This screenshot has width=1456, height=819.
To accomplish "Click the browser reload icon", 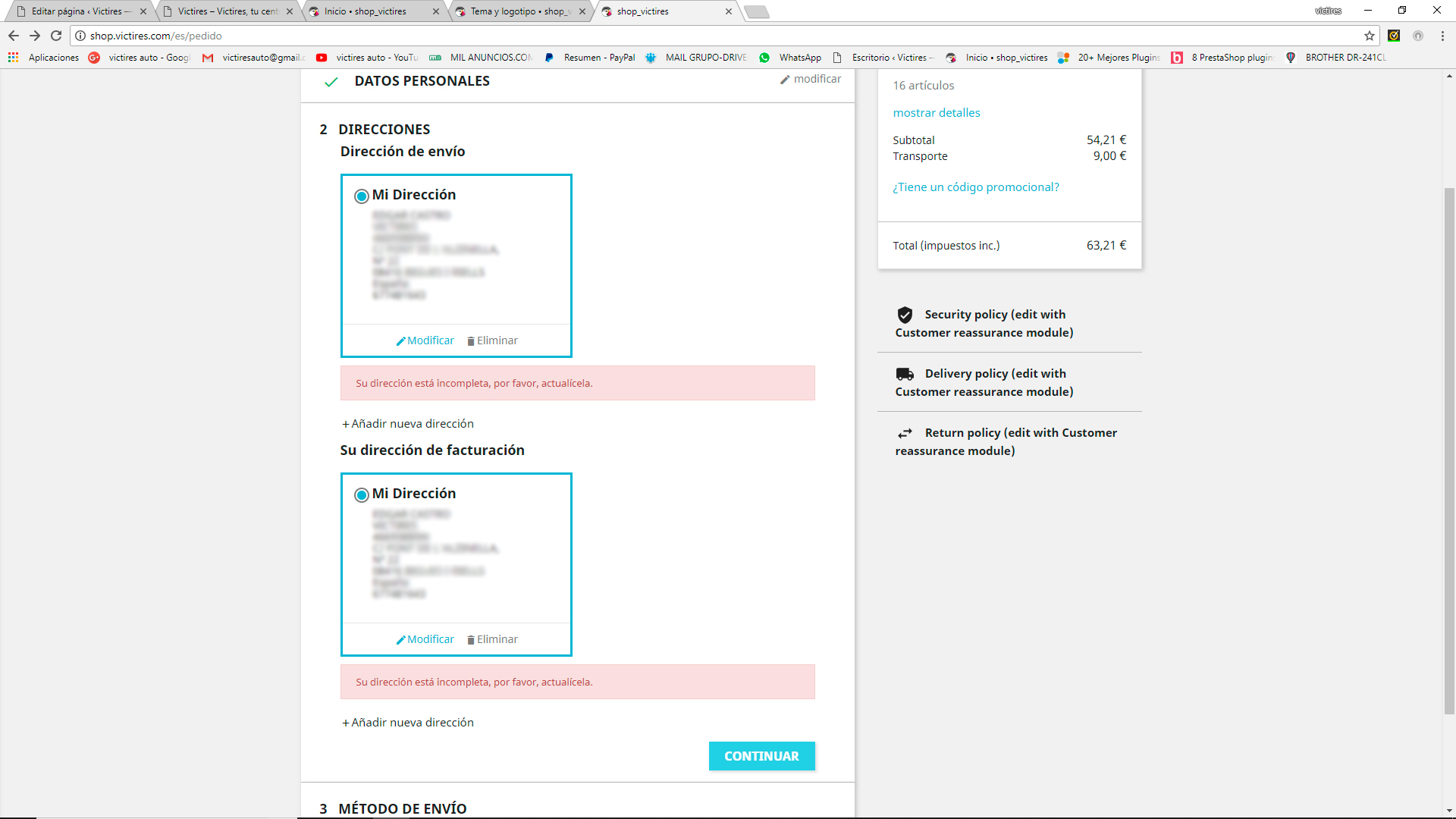I will coord(56,36).
